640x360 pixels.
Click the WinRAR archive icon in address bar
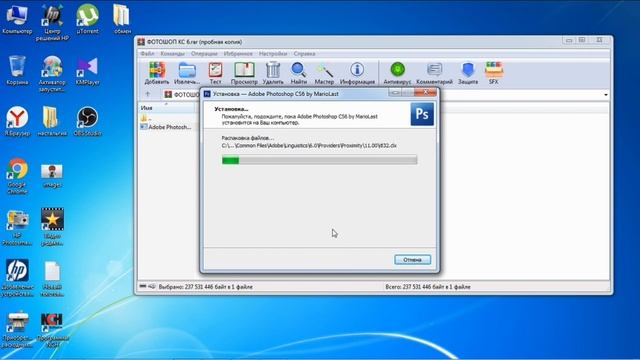[168, 95]
